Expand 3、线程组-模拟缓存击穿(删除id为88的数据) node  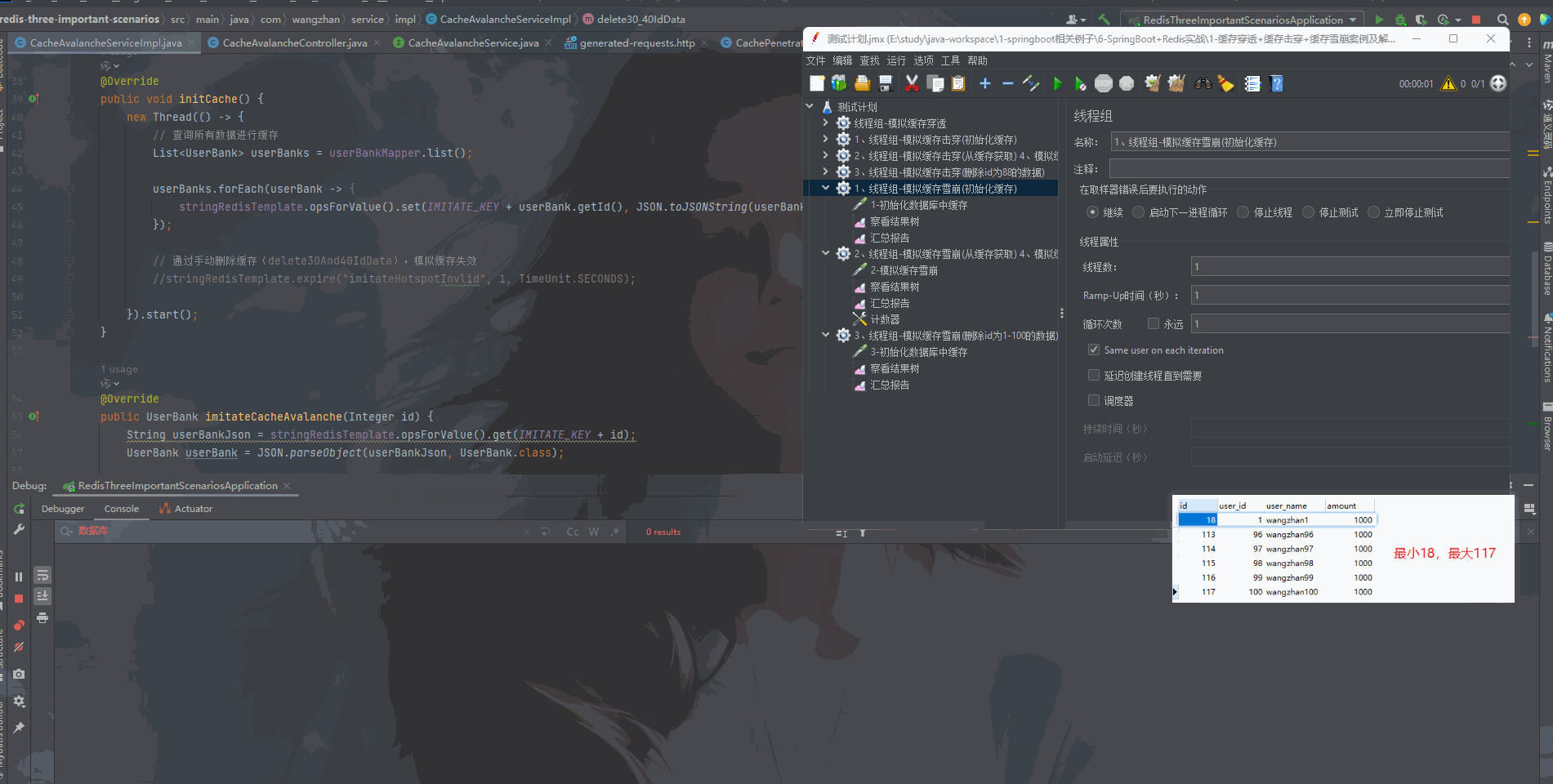pos(826,171)
